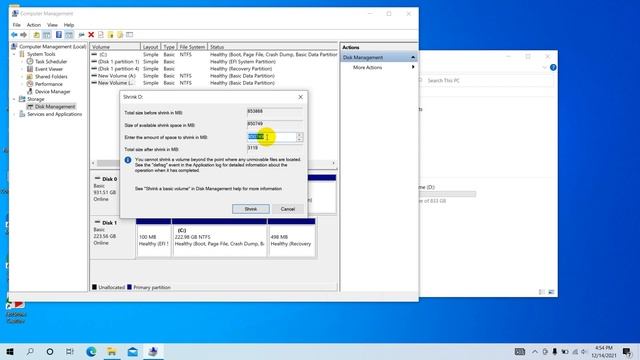
Task: Open the notification center icon
Action: pyautogui.click(x=627, y=351)
